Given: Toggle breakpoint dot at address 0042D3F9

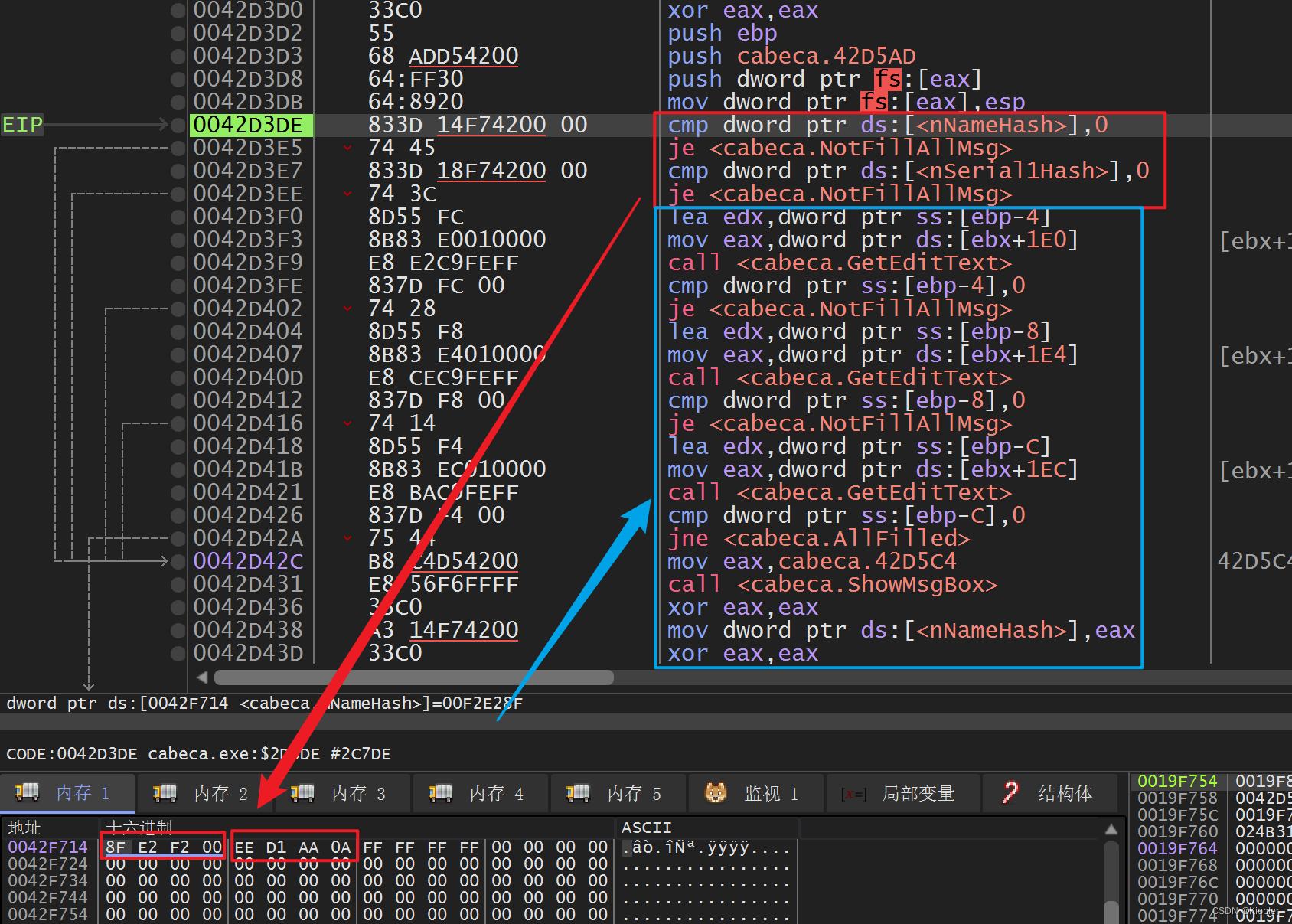Looking at the screenshot, I should (178, 263).
